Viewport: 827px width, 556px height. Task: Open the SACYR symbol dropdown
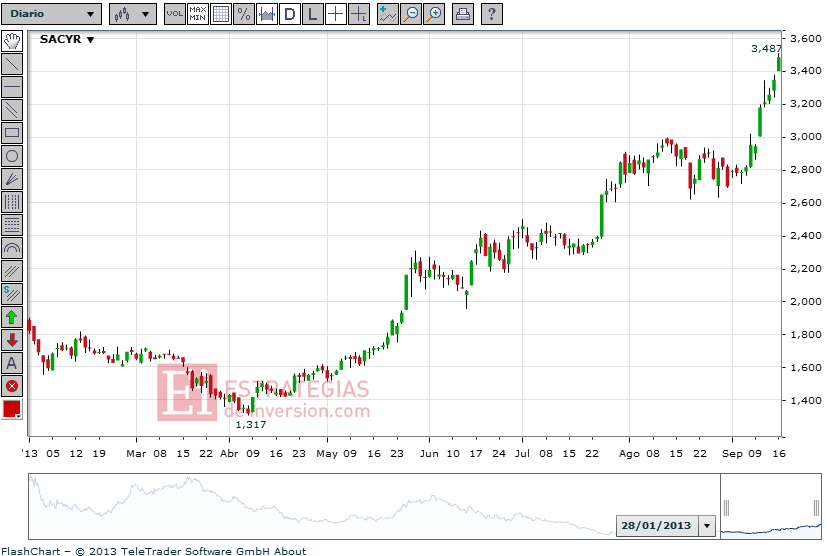point(67,40)
